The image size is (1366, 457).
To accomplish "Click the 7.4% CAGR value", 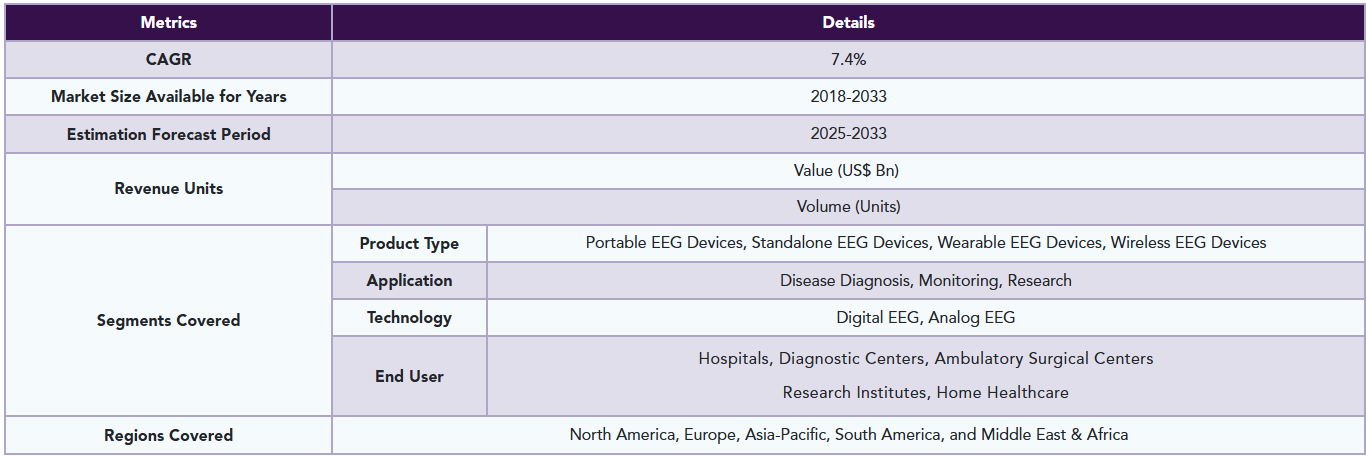I will coord(848,59).
